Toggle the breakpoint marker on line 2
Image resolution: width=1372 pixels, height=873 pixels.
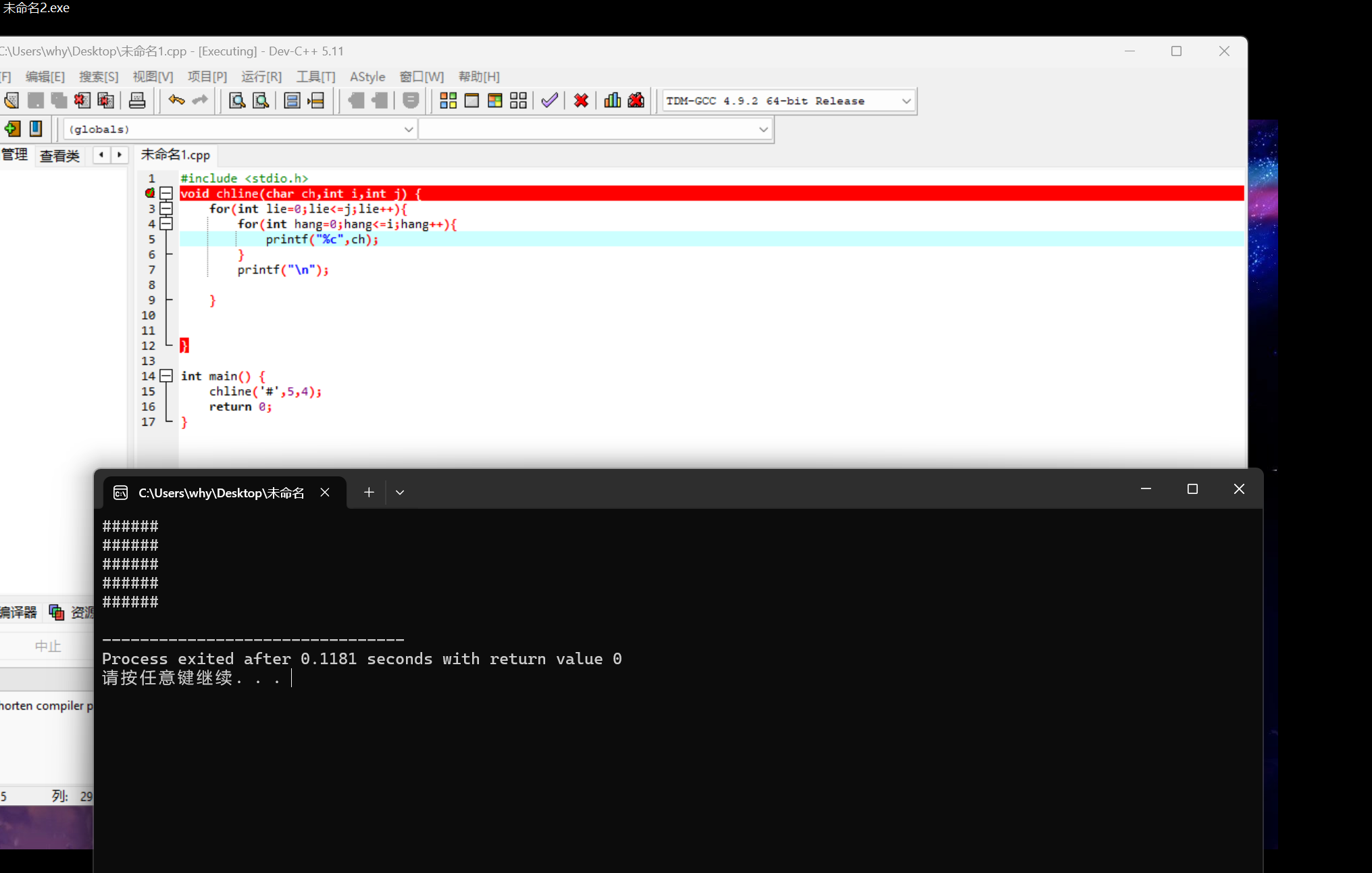[x=150, y=193]
